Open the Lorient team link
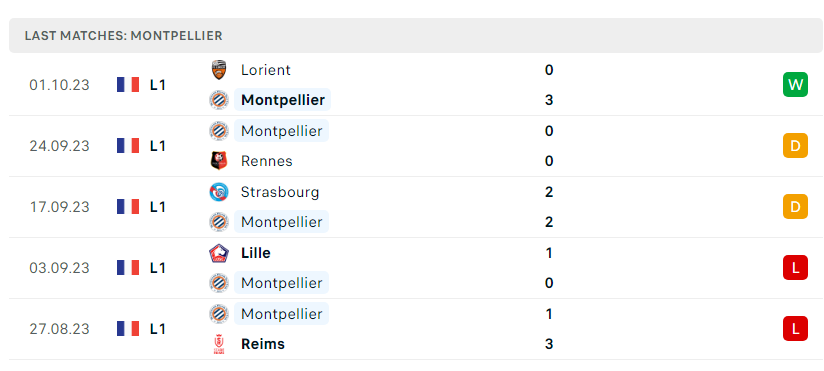824x371 pixels. click(x=265, y=70)
